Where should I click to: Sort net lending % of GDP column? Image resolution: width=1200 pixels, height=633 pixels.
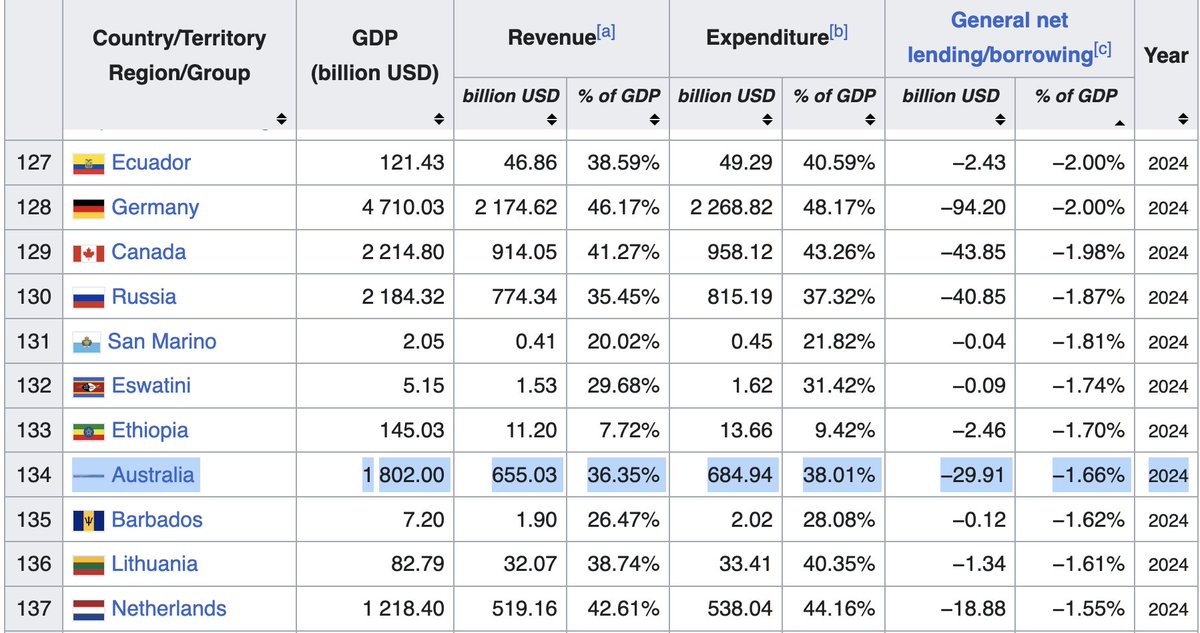[x=1119, y=122]
